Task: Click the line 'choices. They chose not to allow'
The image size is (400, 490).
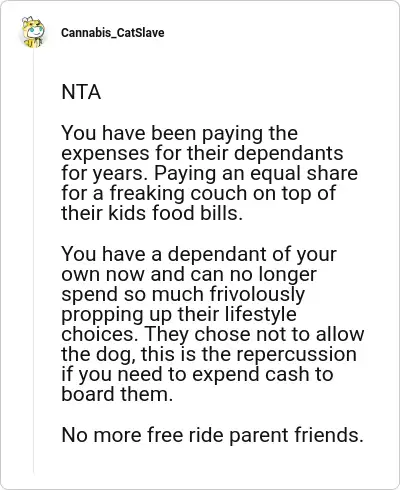Action: coord(213,334)
